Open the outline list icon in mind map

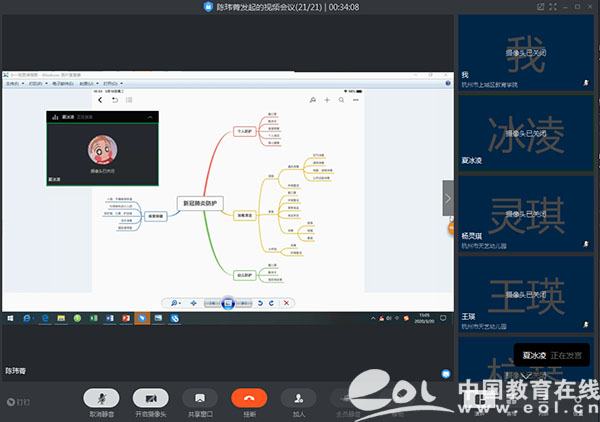pos(131,100)
